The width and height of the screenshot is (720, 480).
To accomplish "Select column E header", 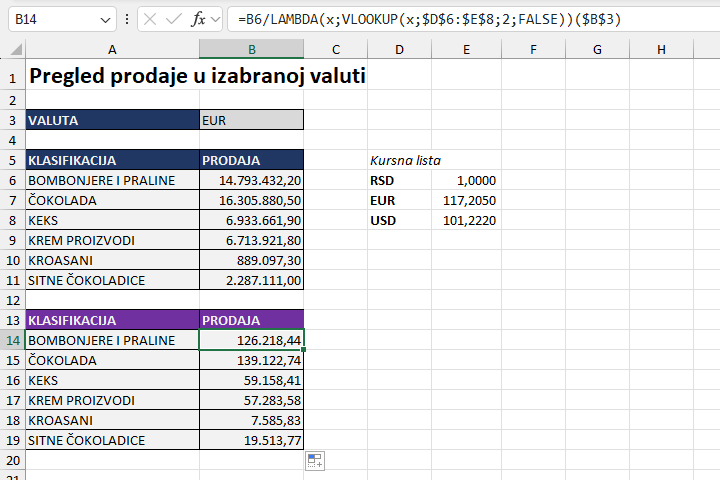I will [466, 50].
